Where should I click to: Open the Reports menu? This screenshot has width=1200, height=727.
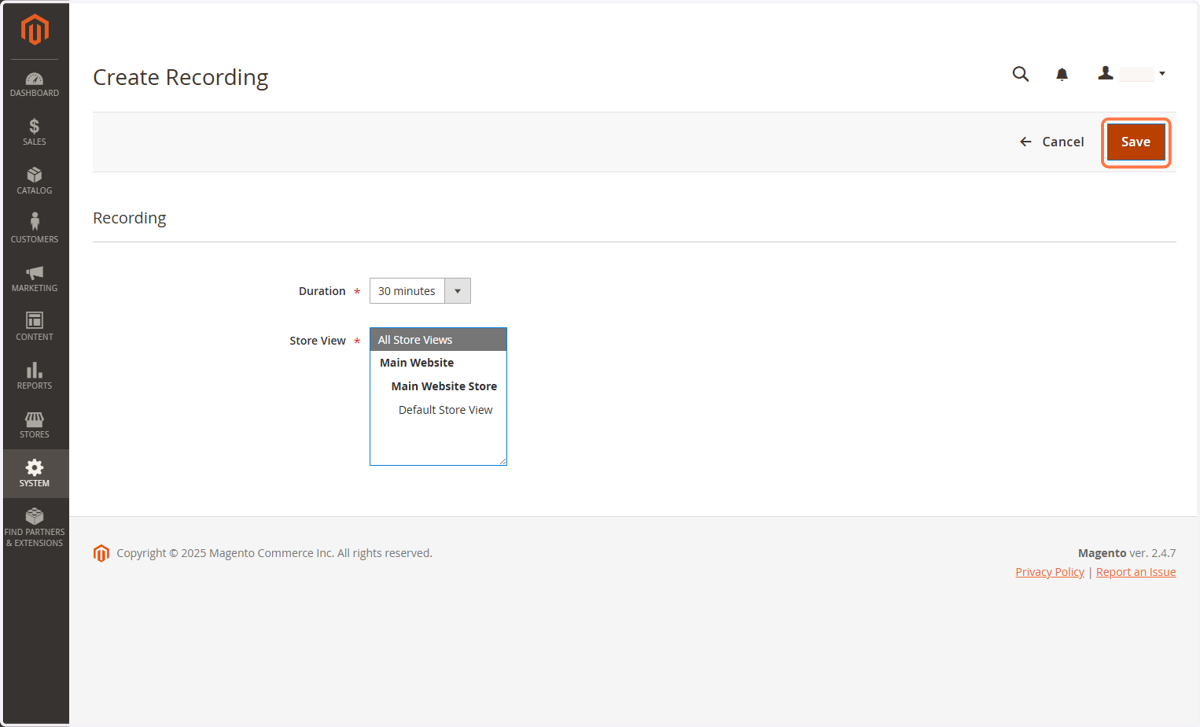click(35, 376)
